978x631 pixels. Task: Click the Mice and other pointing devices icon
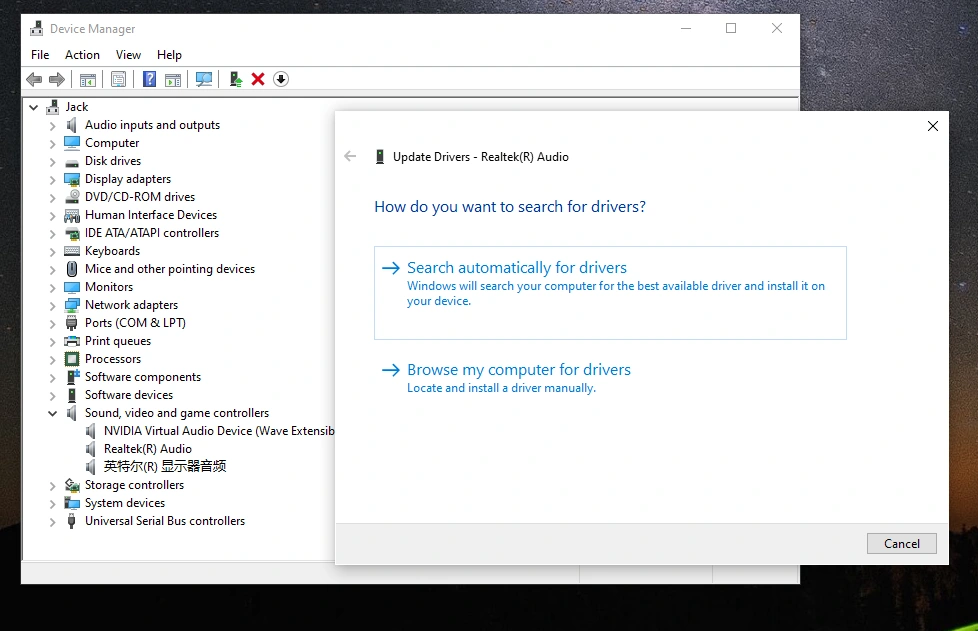coord(72,269)
